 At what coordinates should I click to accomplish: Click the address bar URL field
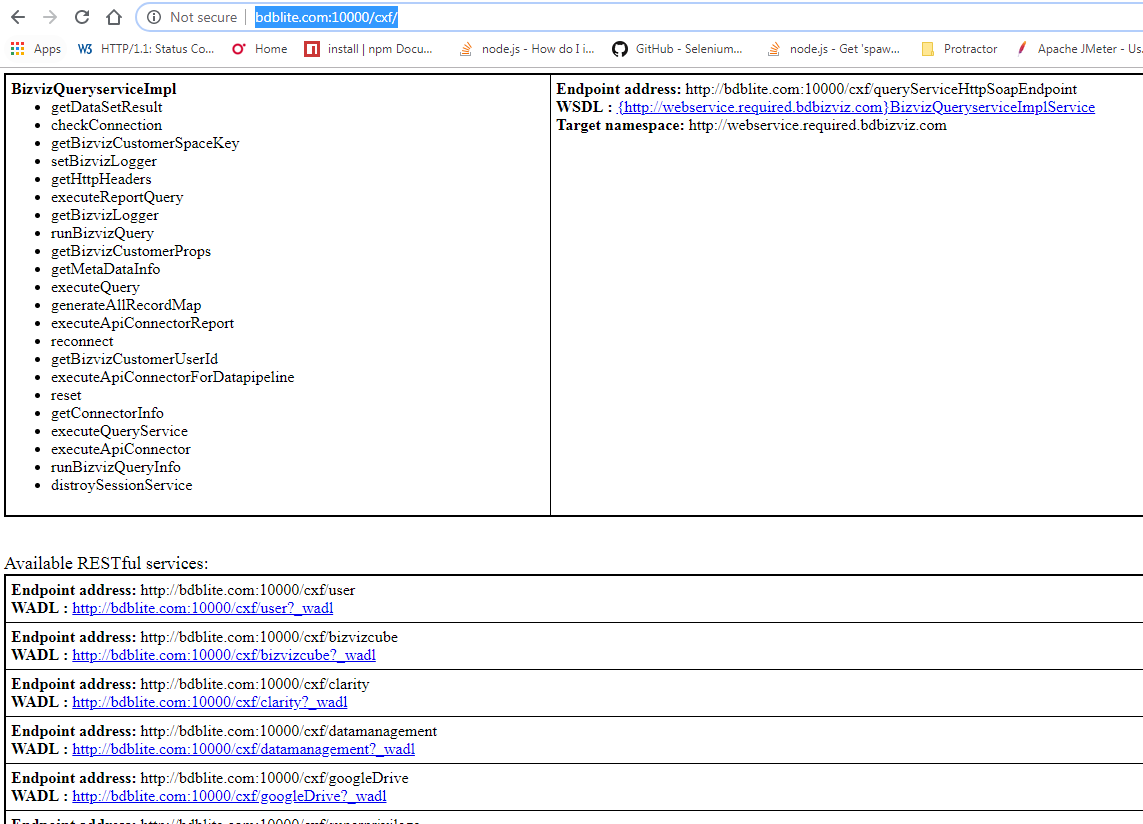600,17
